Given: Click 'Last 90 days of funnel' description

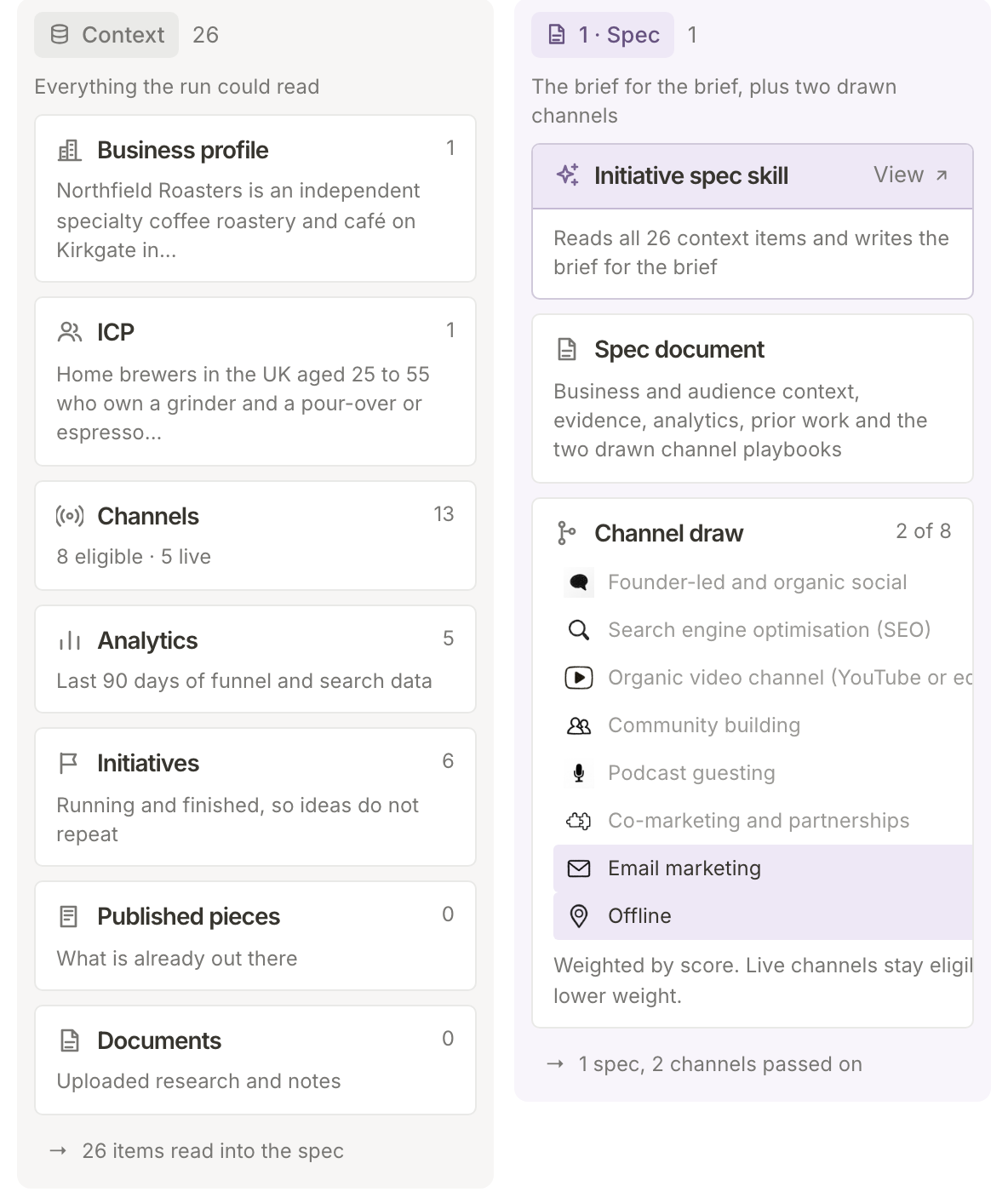Looking at the screenshot, I should point(244,681).
